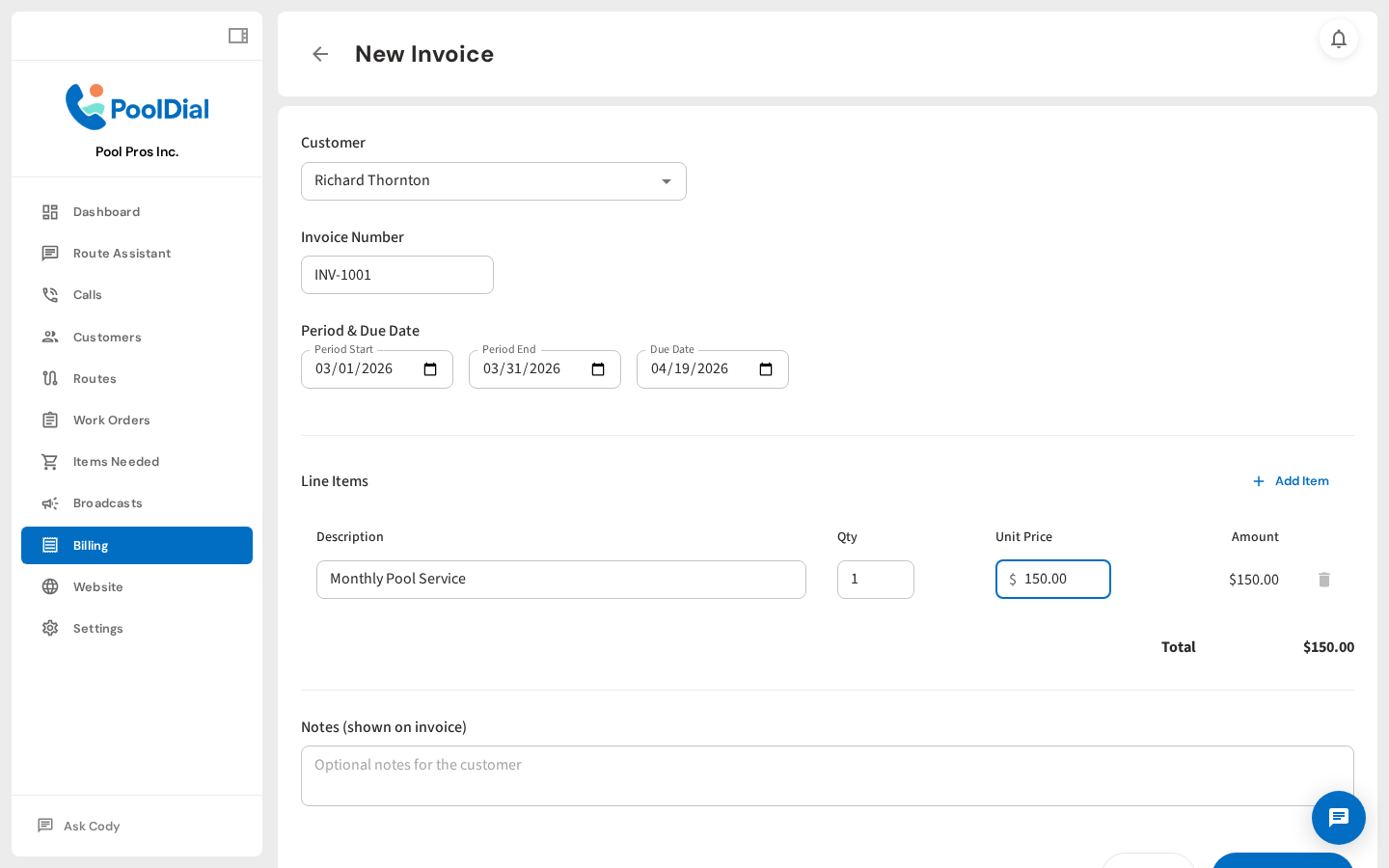Delete the Monthly Pool Service line item

click(1324, 580)
